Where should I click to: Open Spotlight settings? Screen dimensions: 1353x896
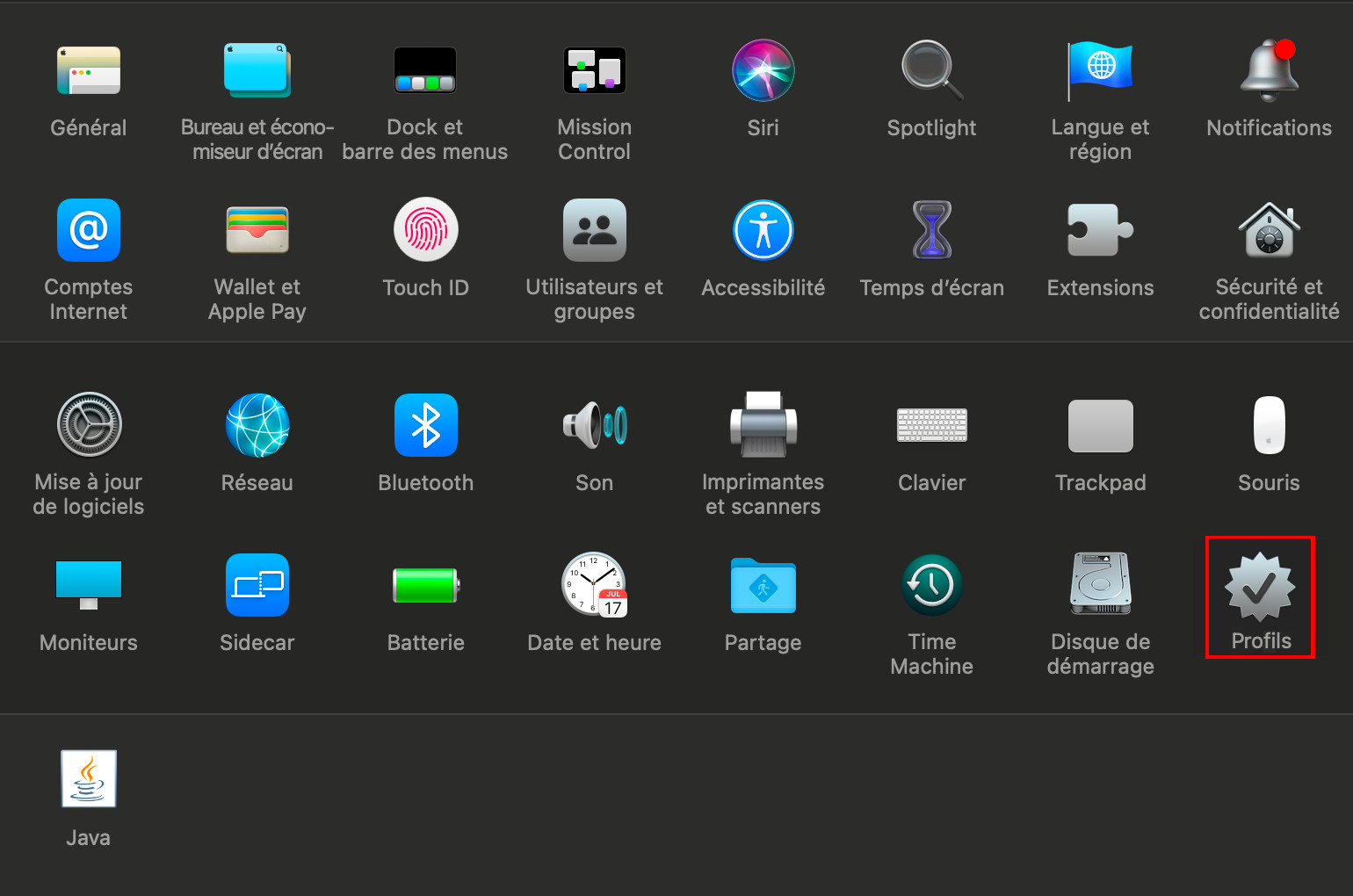point(931,72)
